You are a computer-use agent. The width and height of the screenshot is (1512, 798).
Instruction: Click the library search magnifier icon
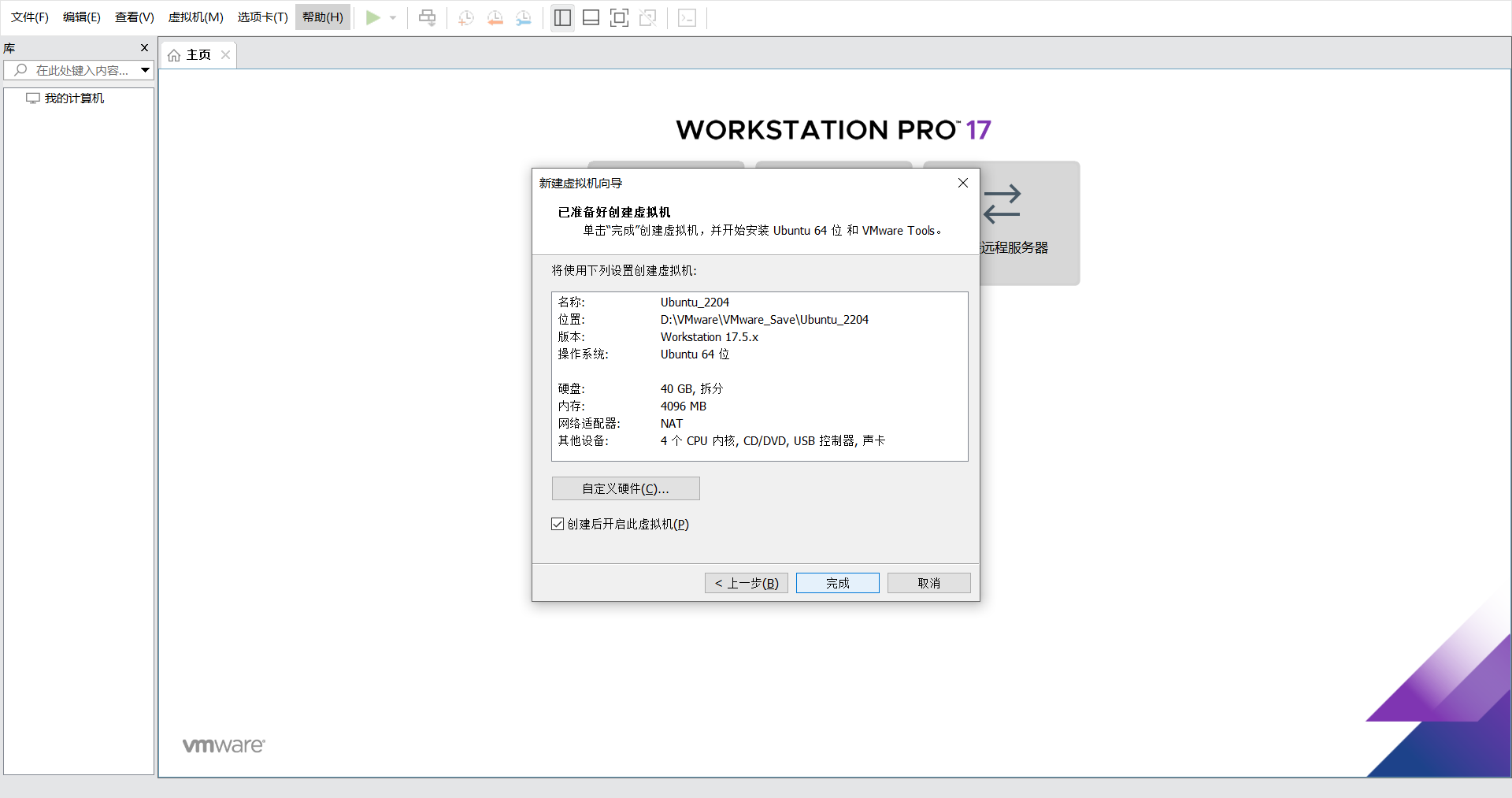[20, 70]
